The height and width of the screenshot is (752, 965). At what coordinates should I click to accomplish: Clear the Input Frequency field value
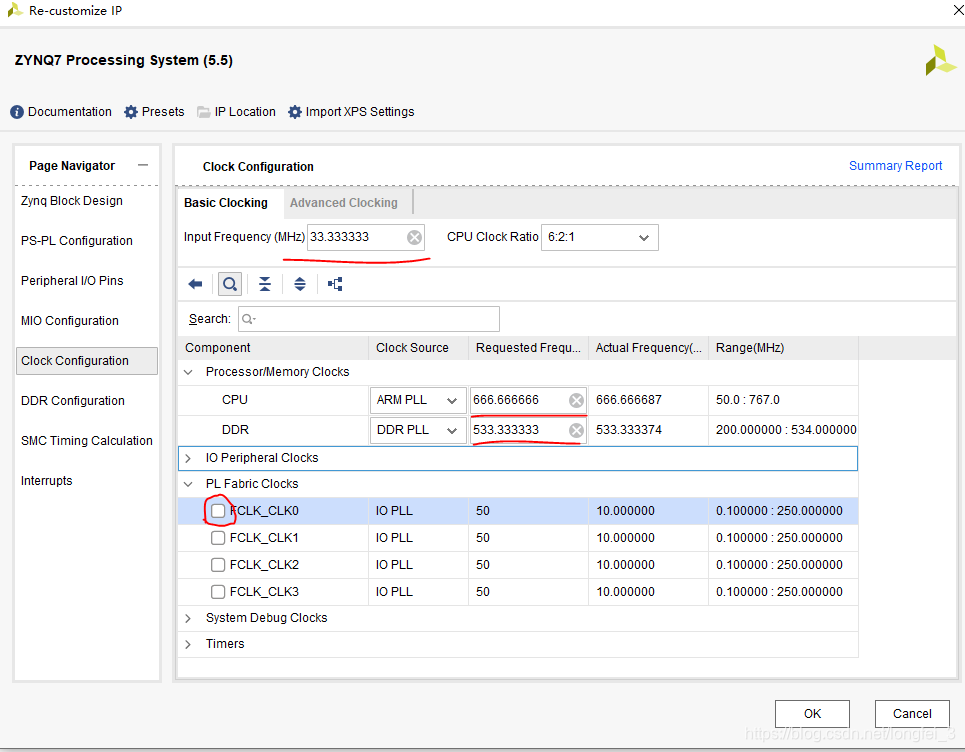click(x=415, y=238)
